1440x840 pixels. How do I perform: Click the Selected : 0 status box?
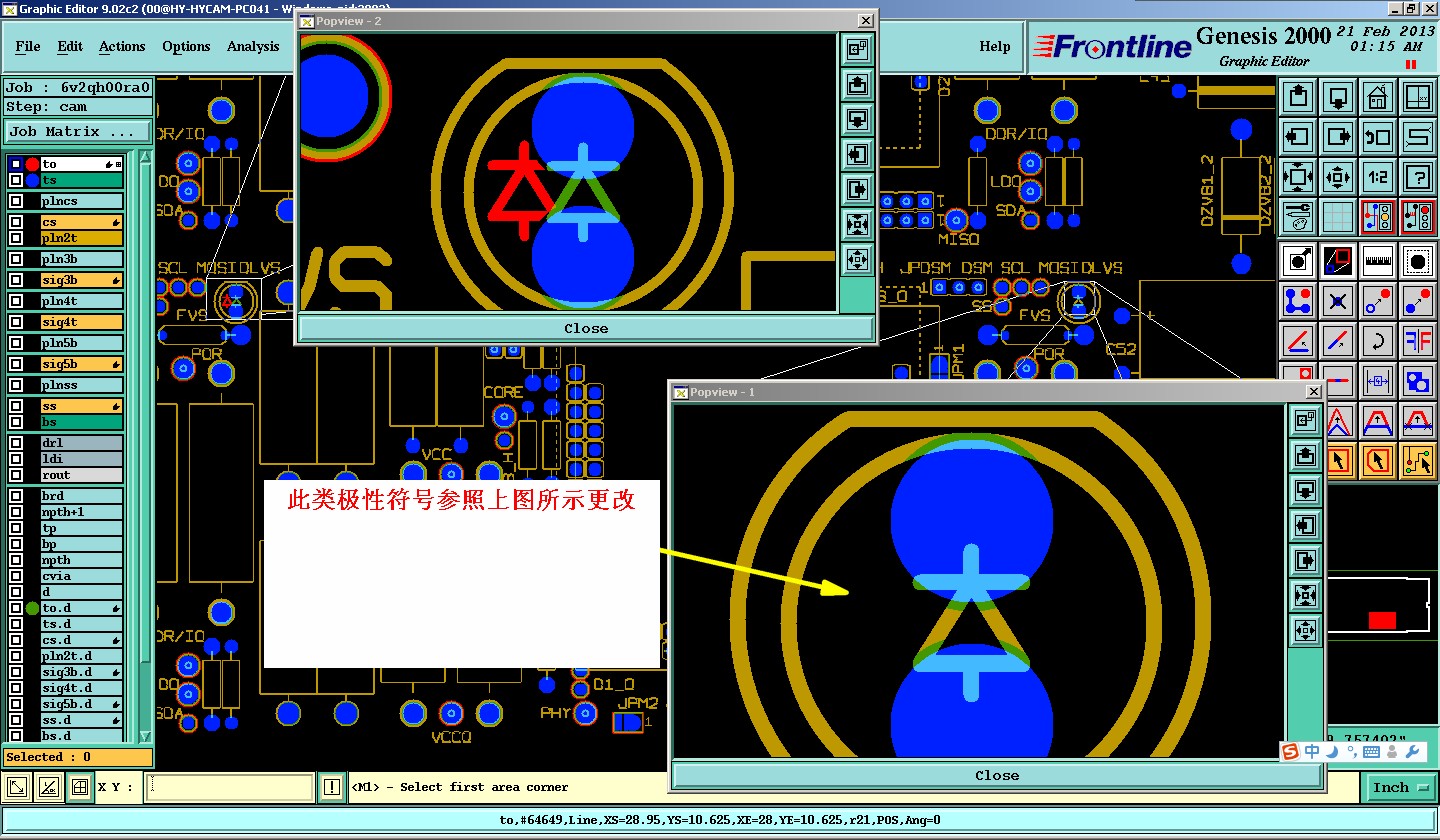point(78,757)
